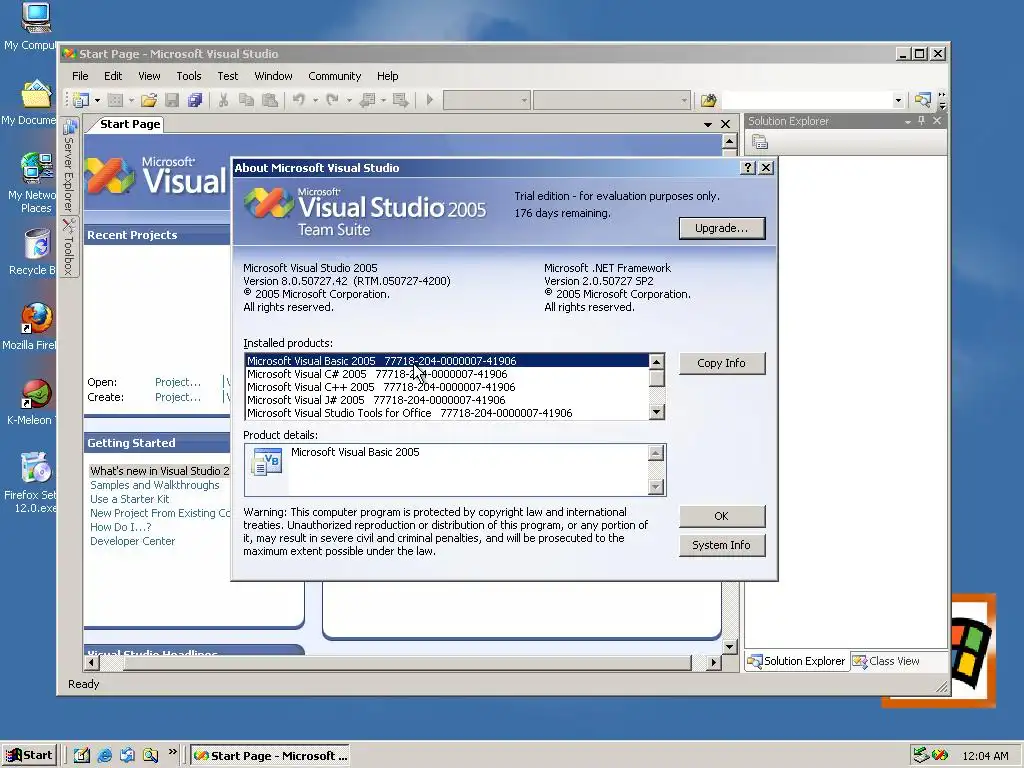Screen dimensions: 1024x768
Task: Click the Solution Explorer toolbar window icon
Action: (x=922, y=100)
